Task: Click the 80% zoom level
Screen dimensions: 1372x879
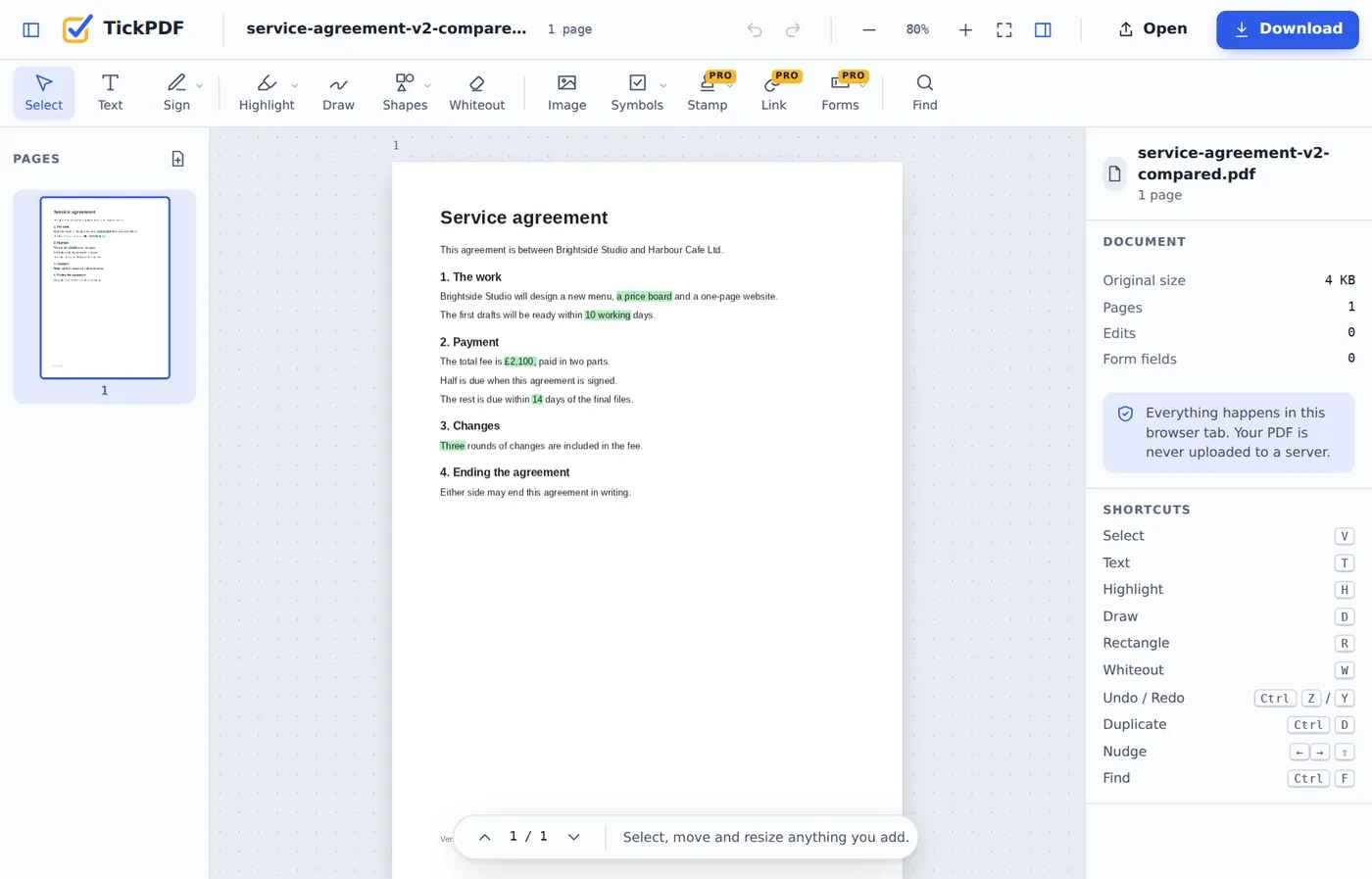Action: (x=917, y=29)
